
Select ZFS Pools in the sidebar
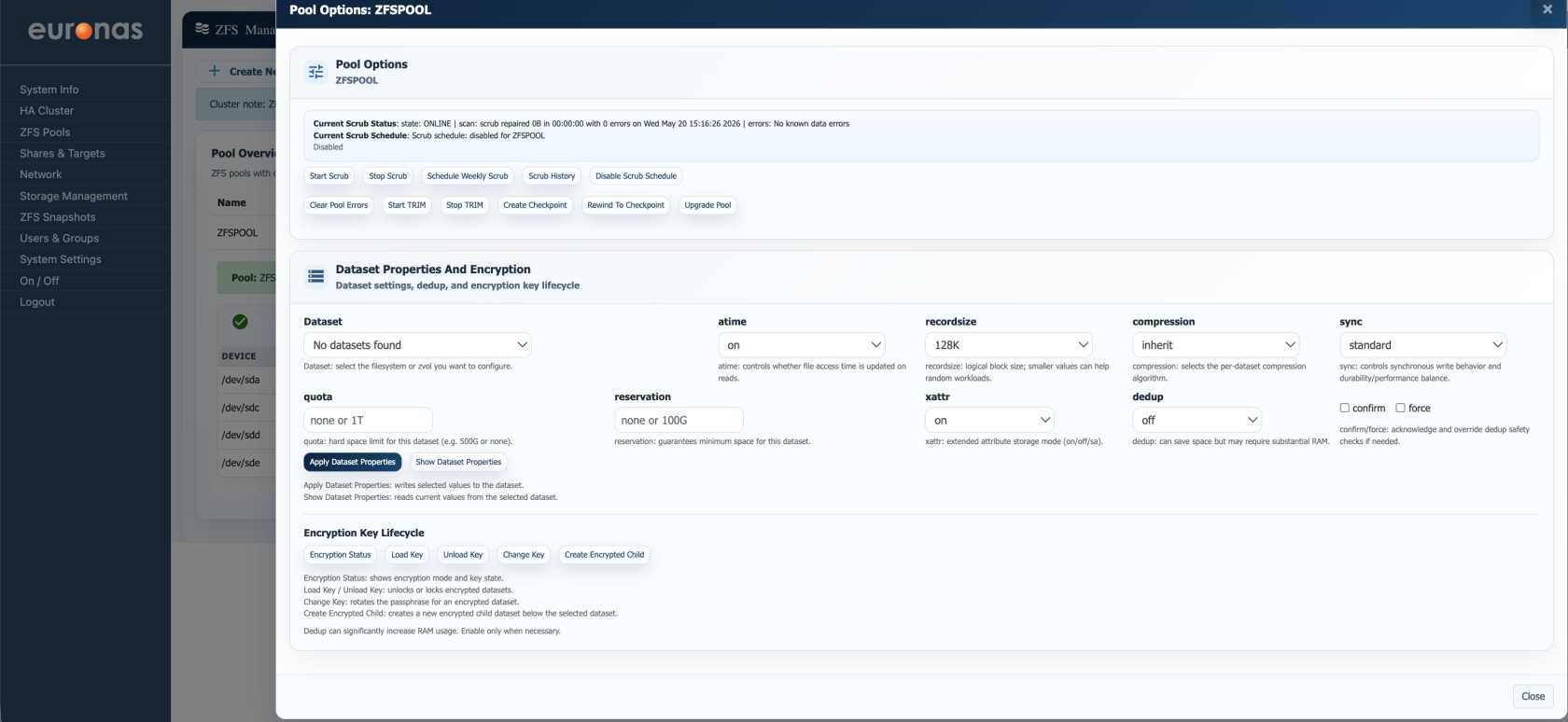[45, 132]
